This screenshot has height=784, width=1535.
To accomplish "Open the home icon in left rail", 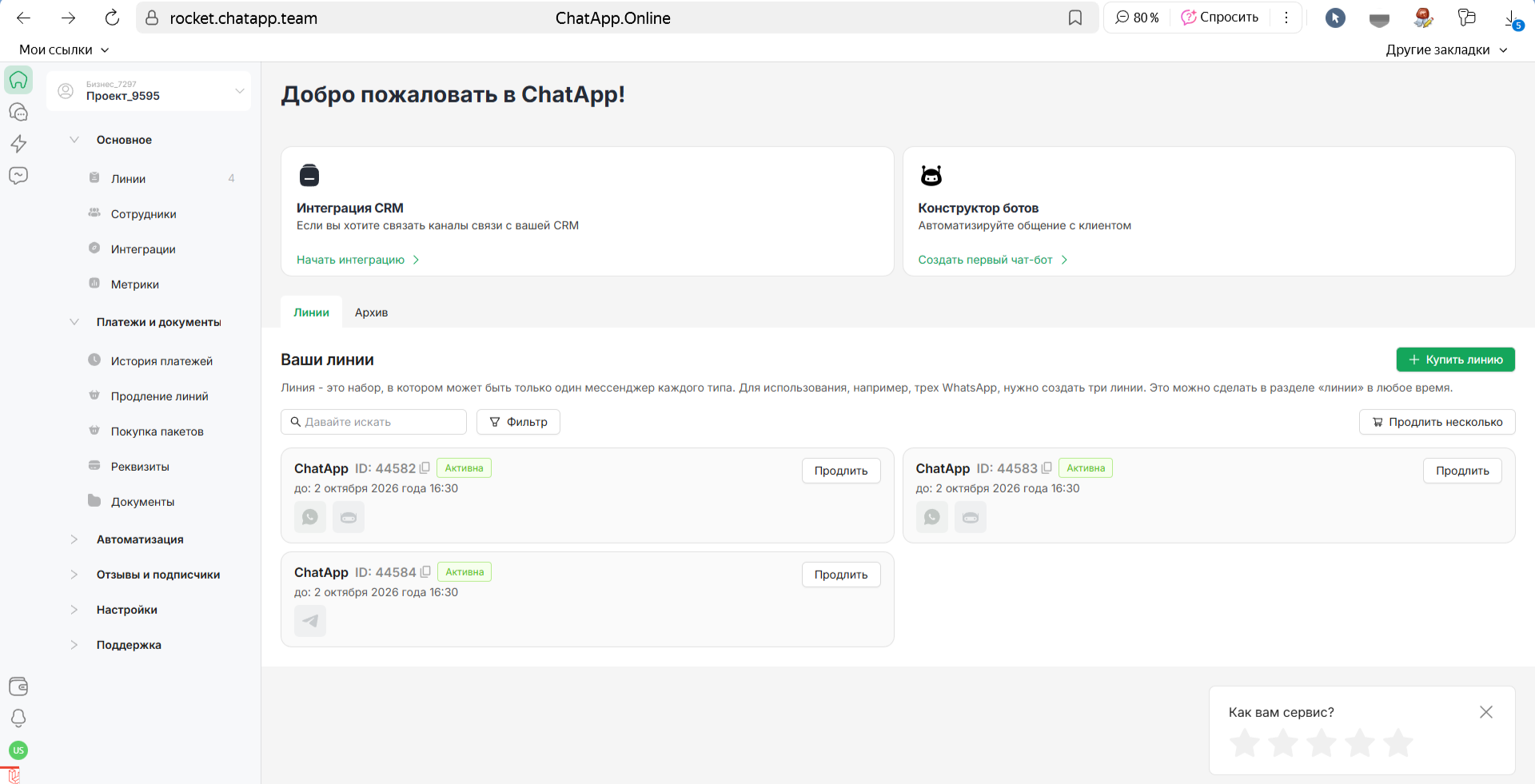I will (x=18, y=80).
